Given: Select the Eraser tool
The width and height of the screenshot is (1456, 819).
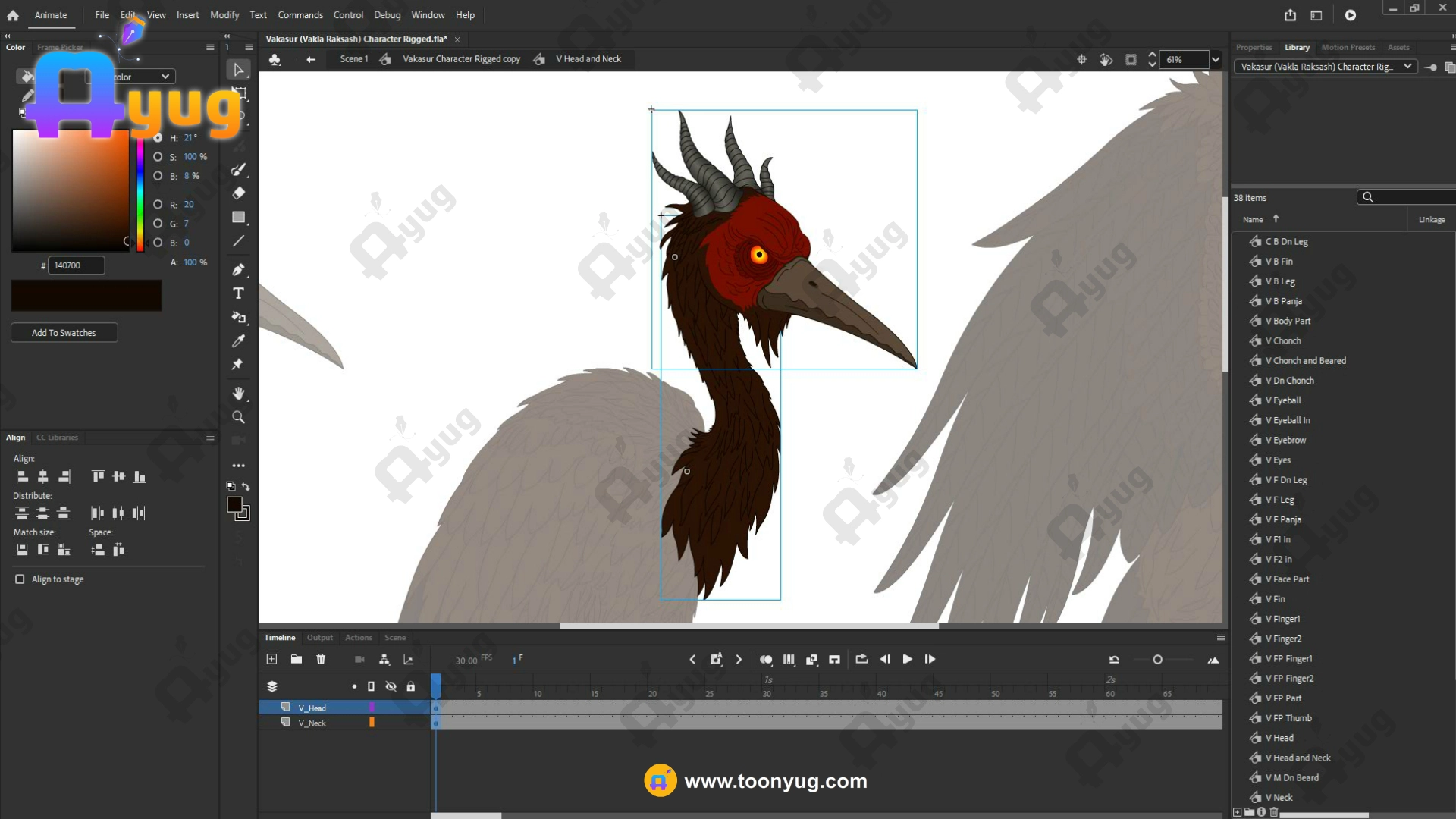Looking at the screenshot, I should (238, 193).
